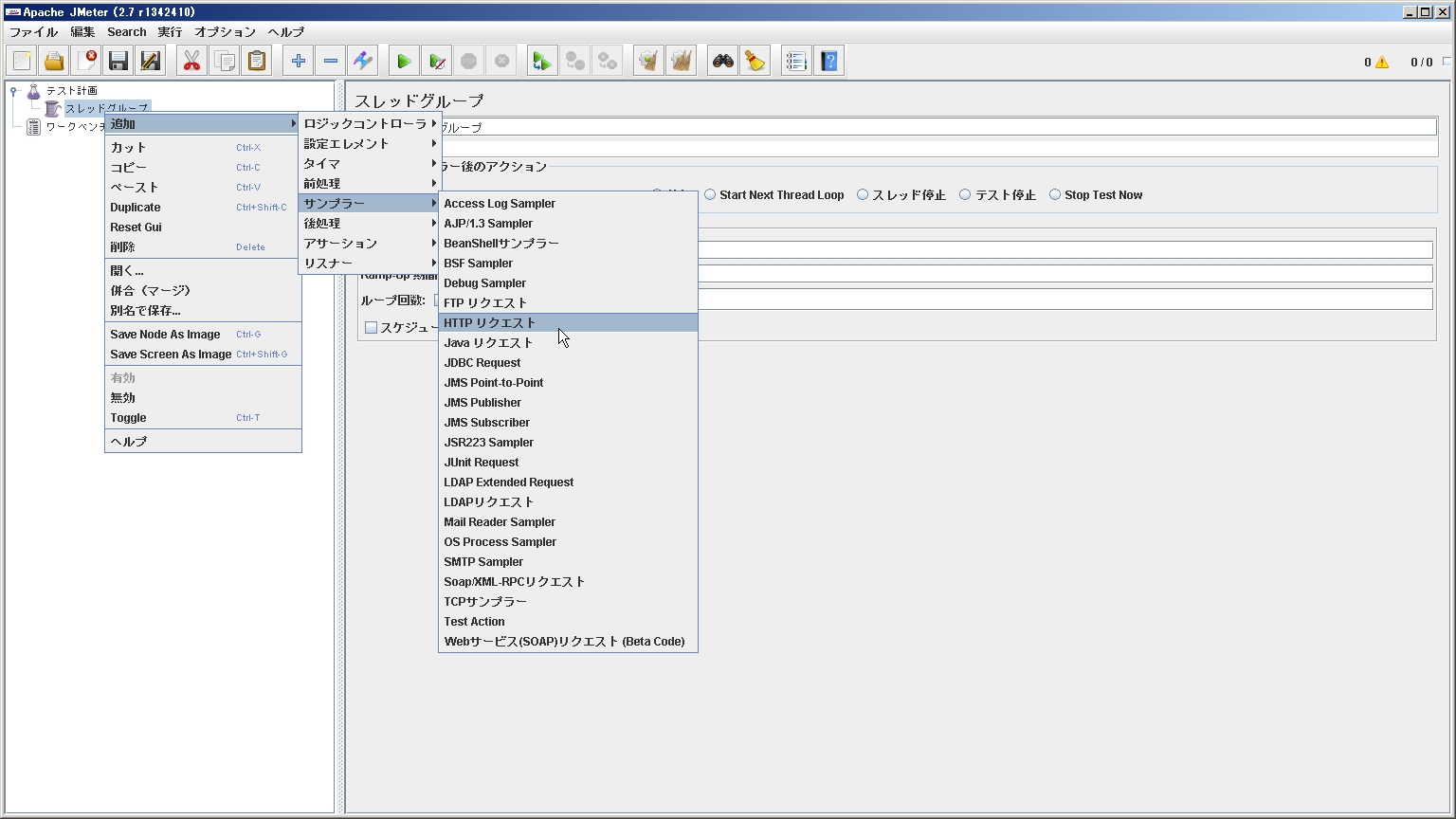1456x819 pixels.
Task: Toggle the スケジューラ checkbox
Action: (x=372, y=327)
